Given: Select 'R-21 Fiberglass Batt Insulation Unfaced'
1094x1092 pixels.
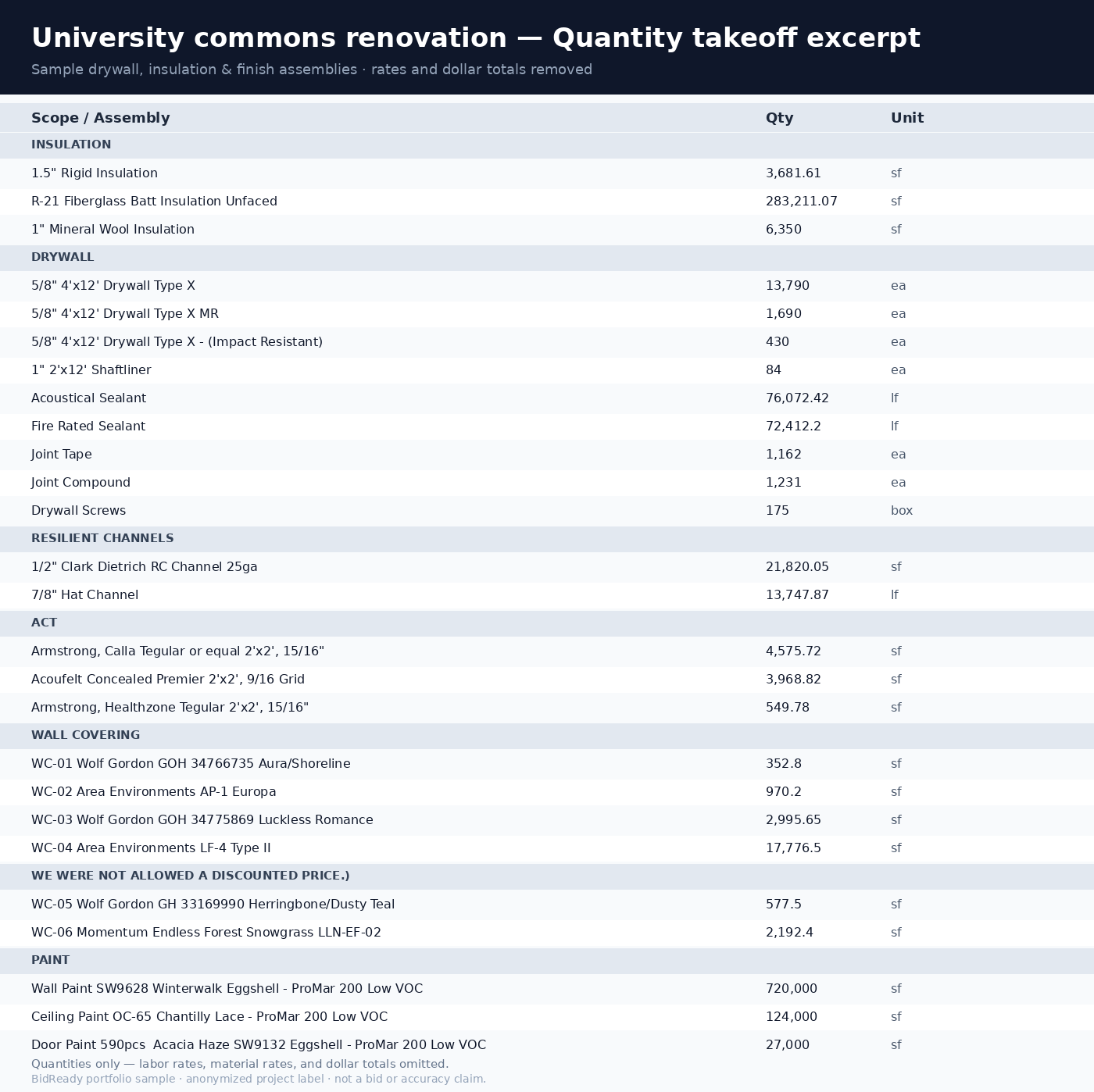Looking at the screenshot, I should click(154, 202).
